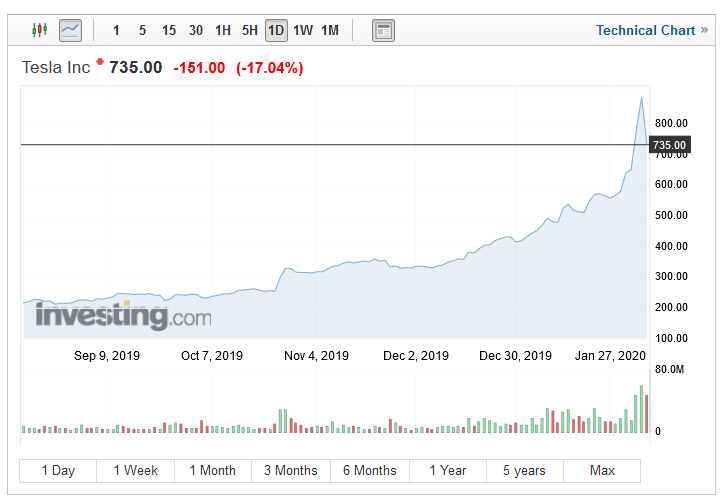Click the 735.00 last price value
Viewport: 727px width, 504px height.
[135, 67]
